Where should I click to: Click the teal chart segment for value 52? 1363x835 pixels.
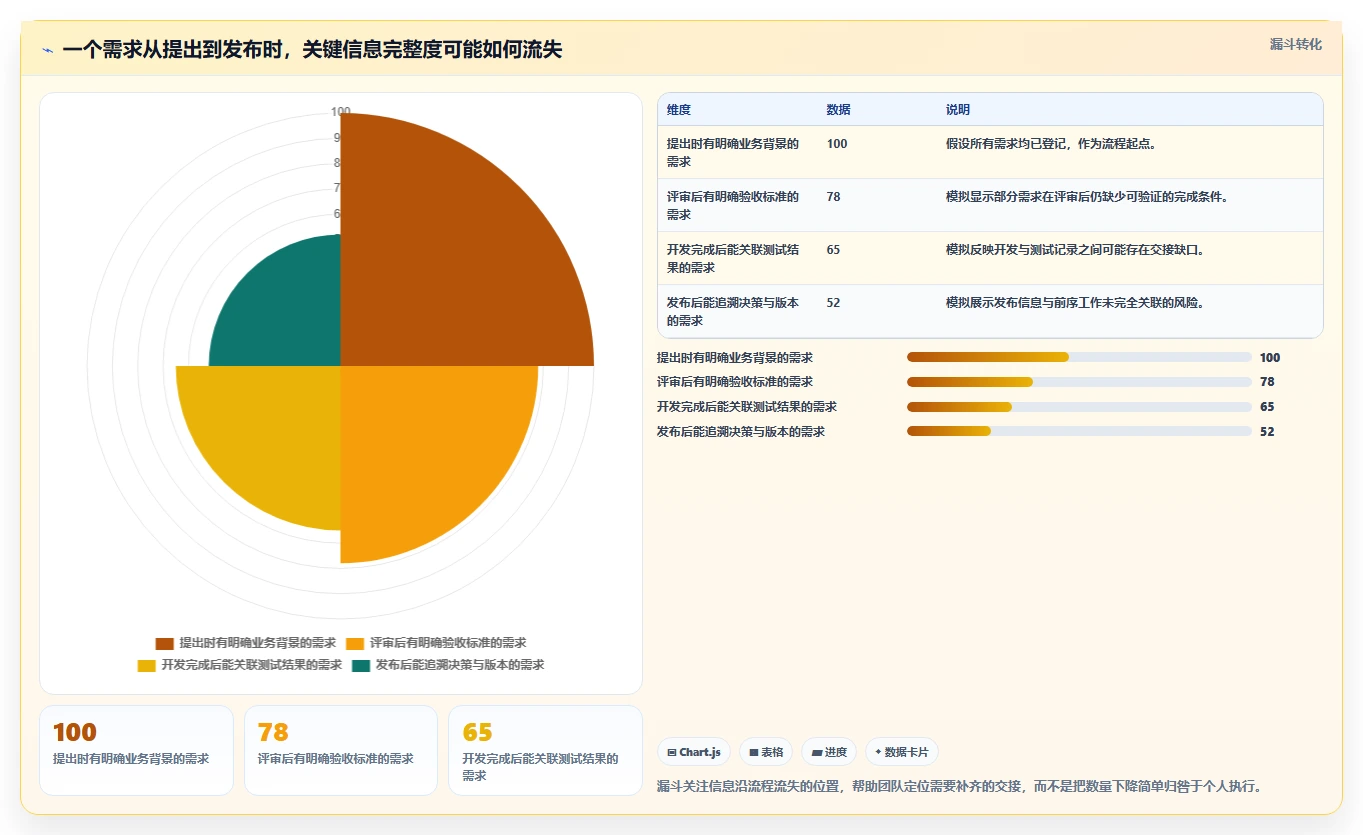coord(290,315)
